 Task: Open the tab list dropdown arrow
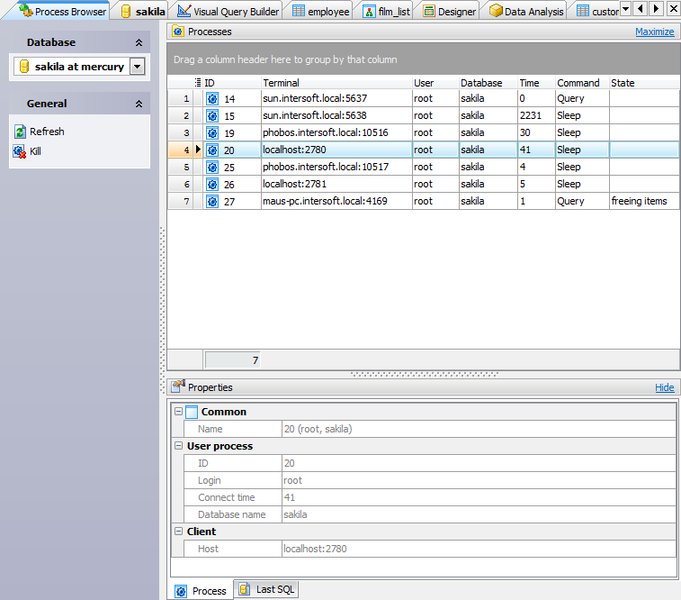coord(625,9)
